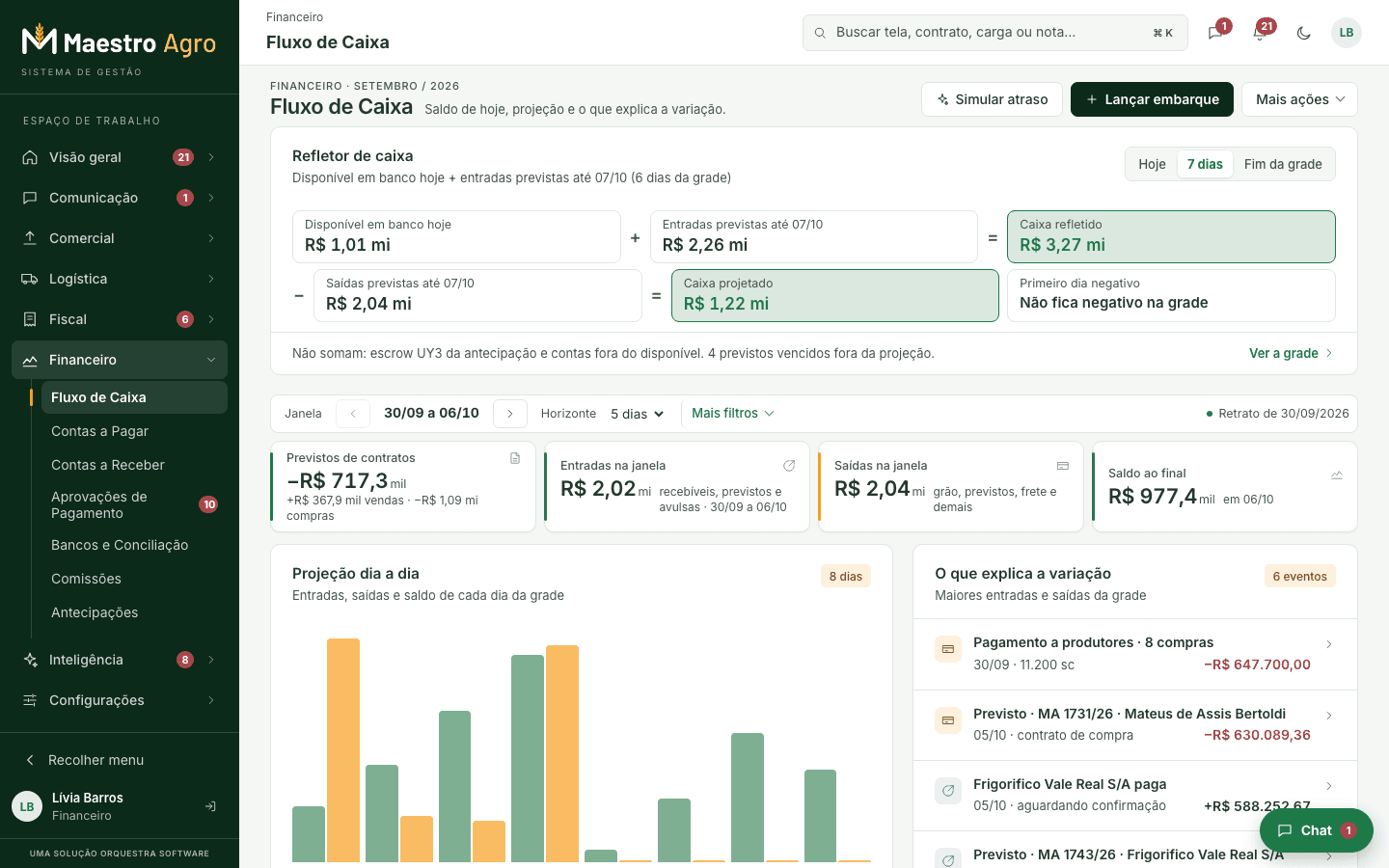The width and height of the screenshot is (1389, 868).
Task: Open the Mais ações dropdown
Action: 1299,99
